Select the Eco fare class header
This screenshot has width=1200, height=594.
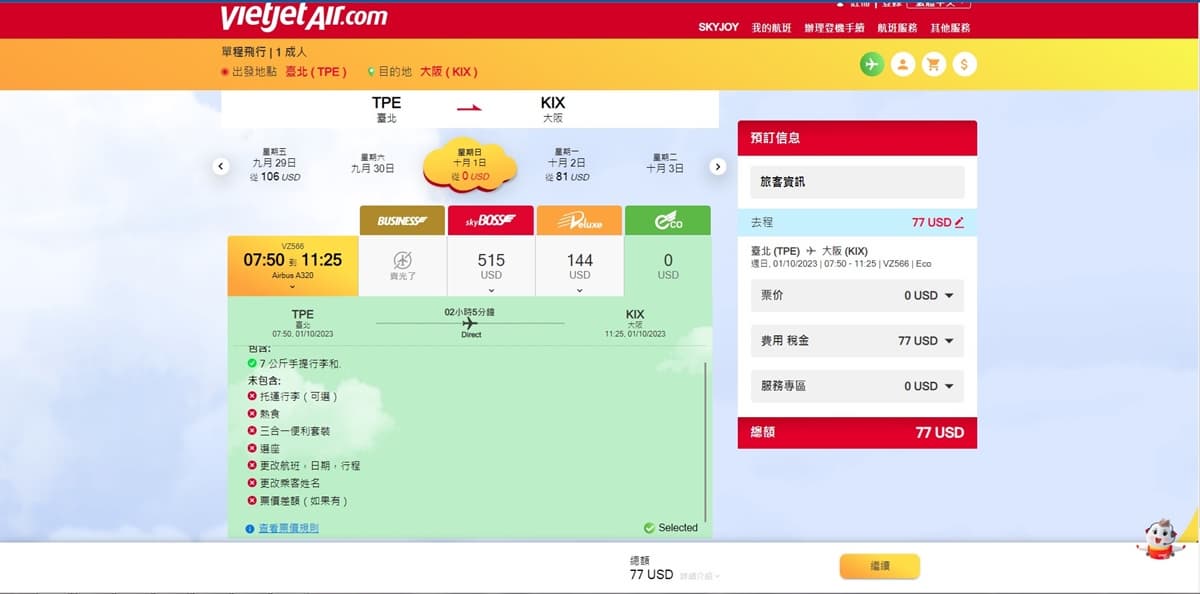(668, 221)
